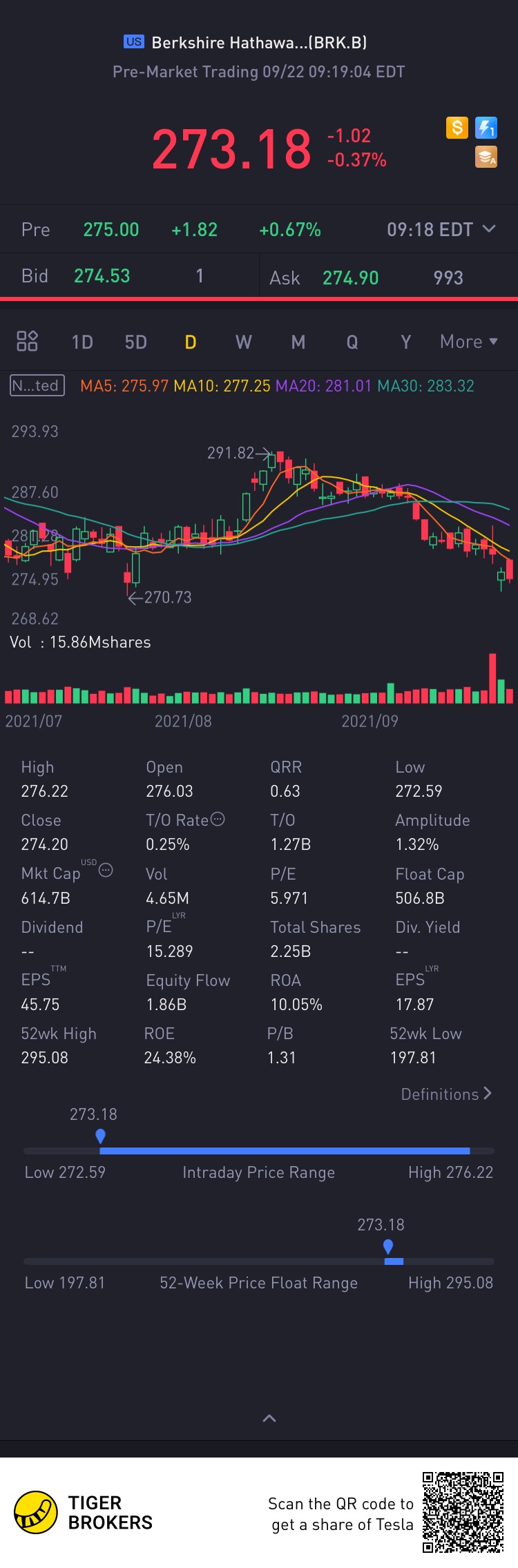Collapse the details panel with up chevron
The width and height of the screenshot is (518, 1568).
coord(269,1417)
